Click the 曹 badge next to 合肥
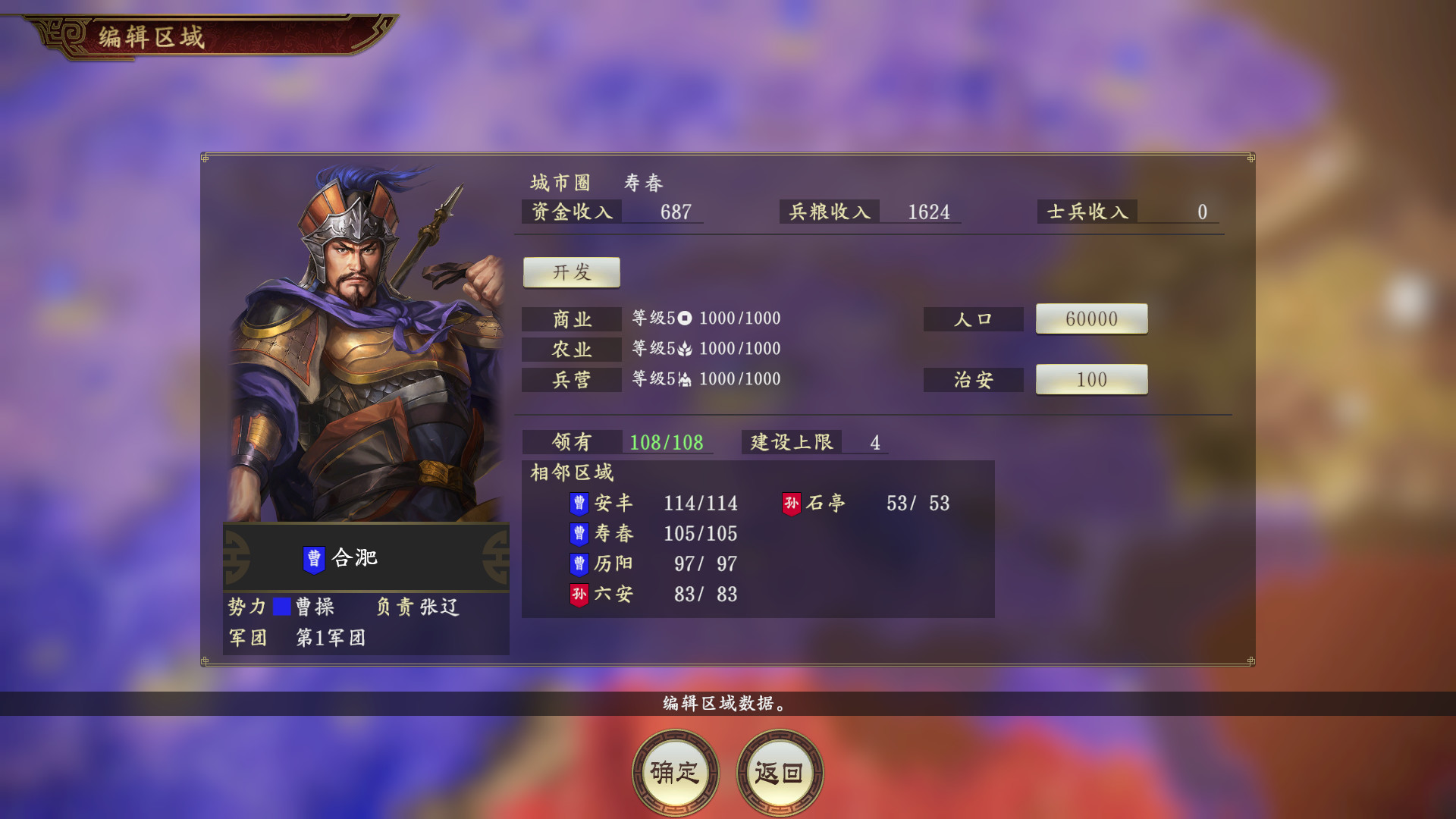Screen dimensions: 1456x819 [314, 560]
